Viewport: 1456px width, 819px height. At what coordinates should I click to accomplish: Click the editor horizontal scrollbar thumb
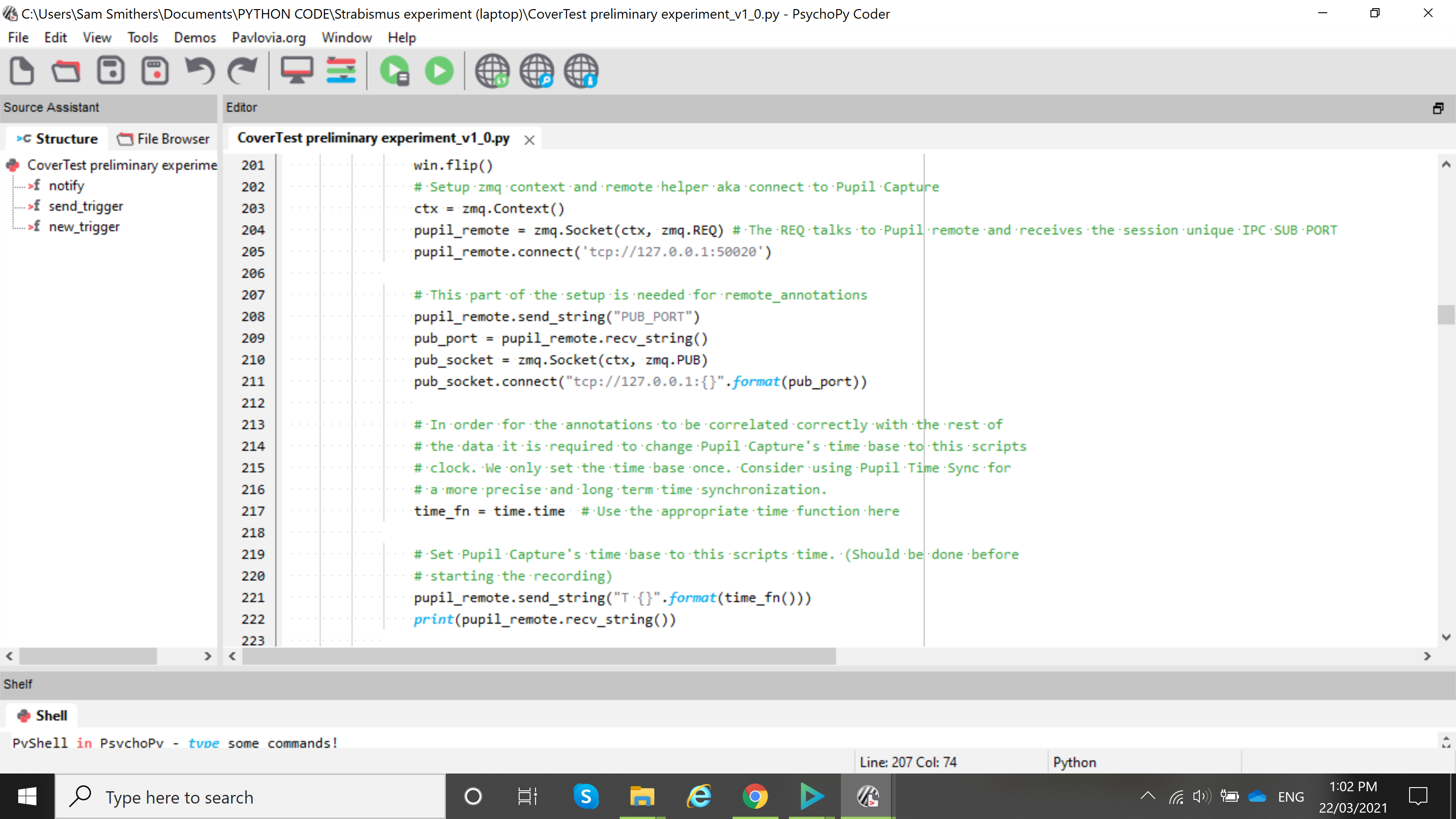click(539, 656)
